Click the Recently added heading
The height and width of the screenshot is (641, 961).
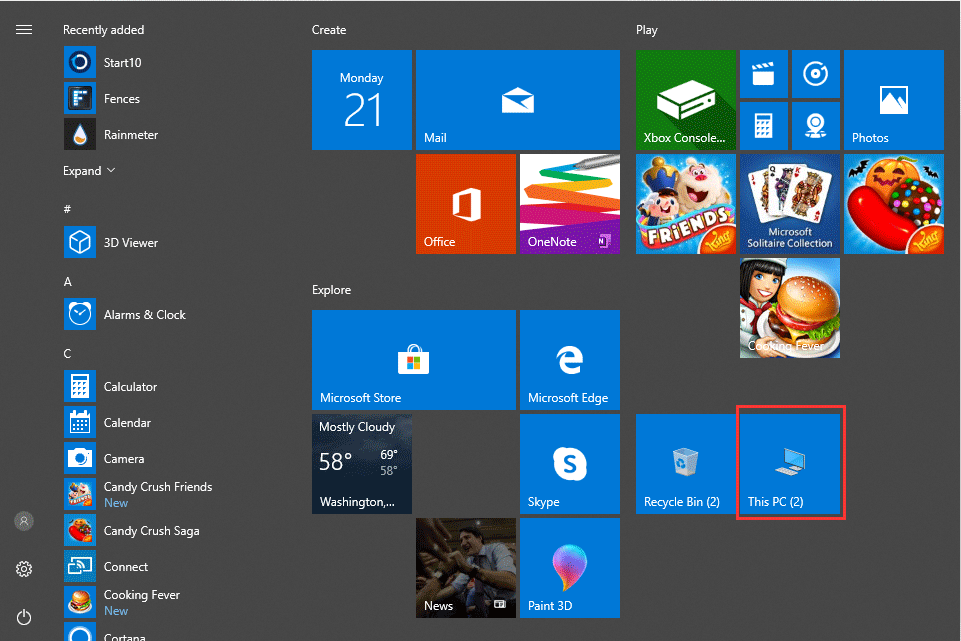[104, 30]
